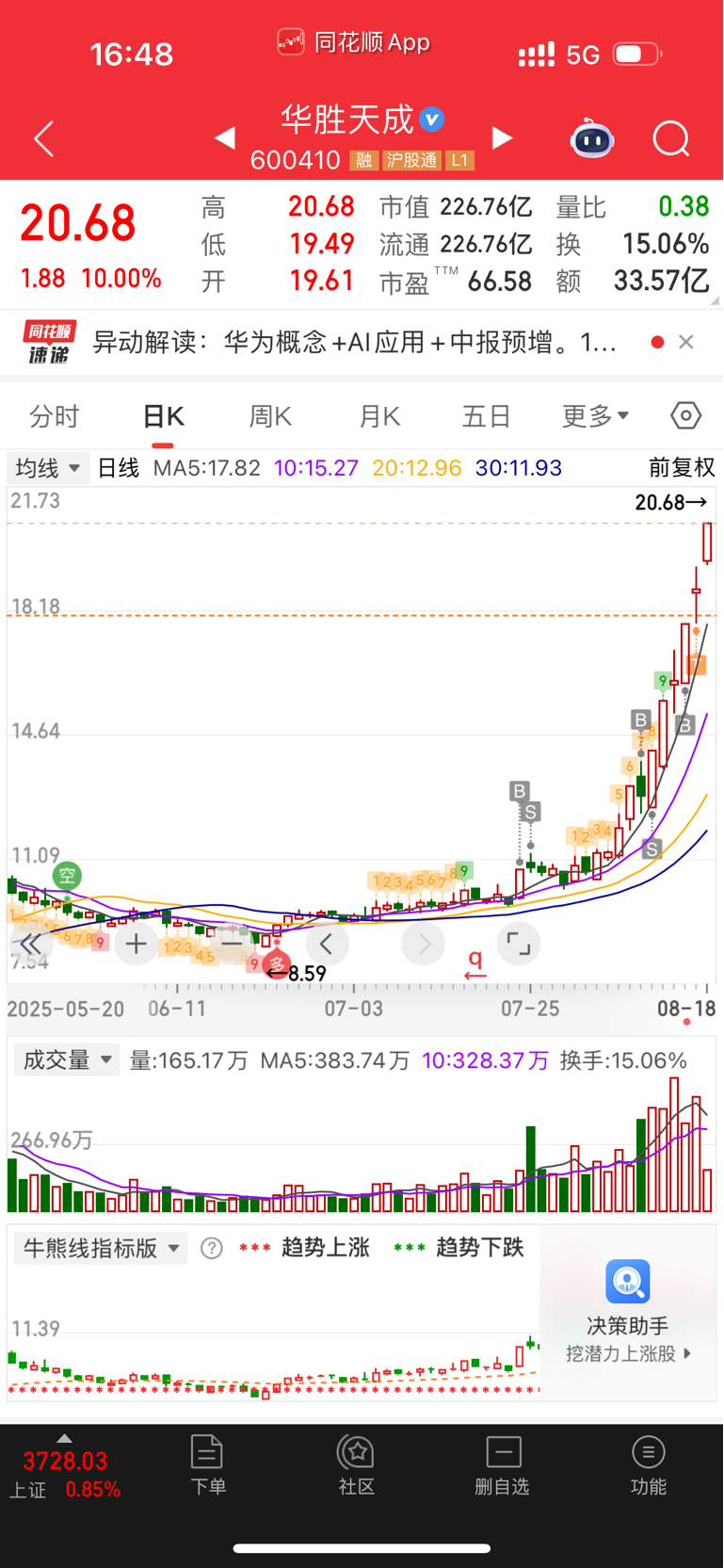
Task: Enter fullscreen chart with expand icon
Action: [518, 944]
